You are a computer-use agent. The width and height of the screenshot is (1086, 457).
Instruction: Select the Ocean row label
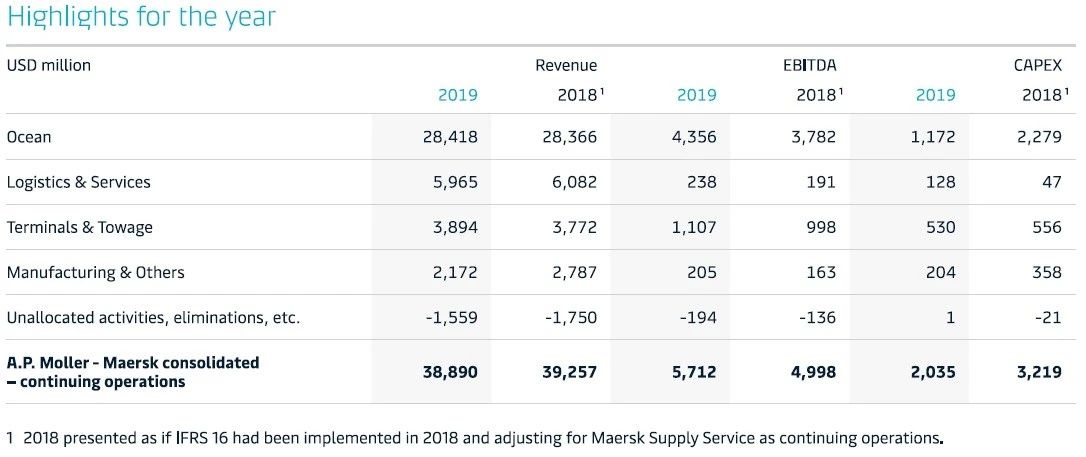pyautogui.click(x=29, y=137)
